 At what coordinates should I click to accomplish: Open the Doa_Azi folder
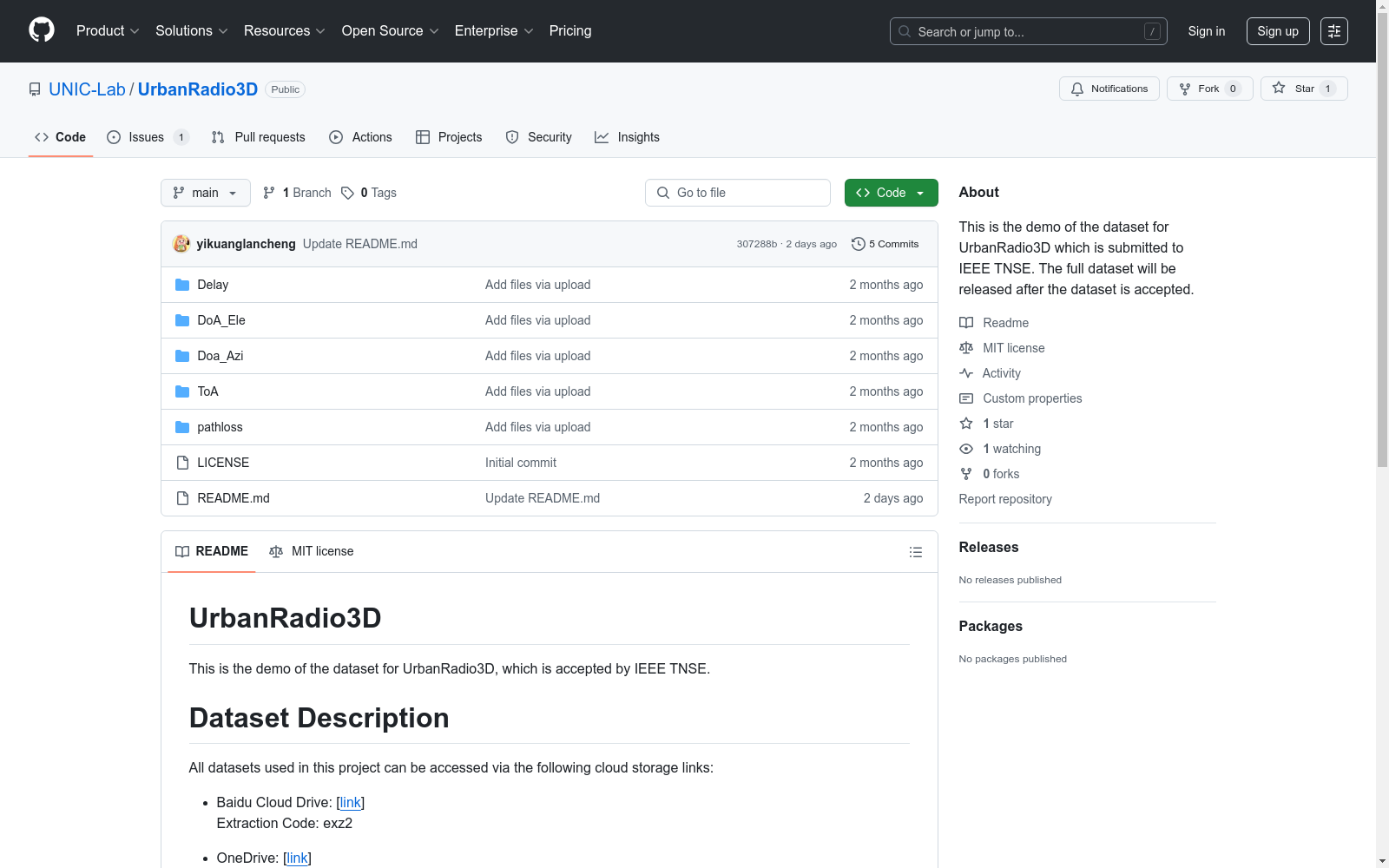[221, 356]
